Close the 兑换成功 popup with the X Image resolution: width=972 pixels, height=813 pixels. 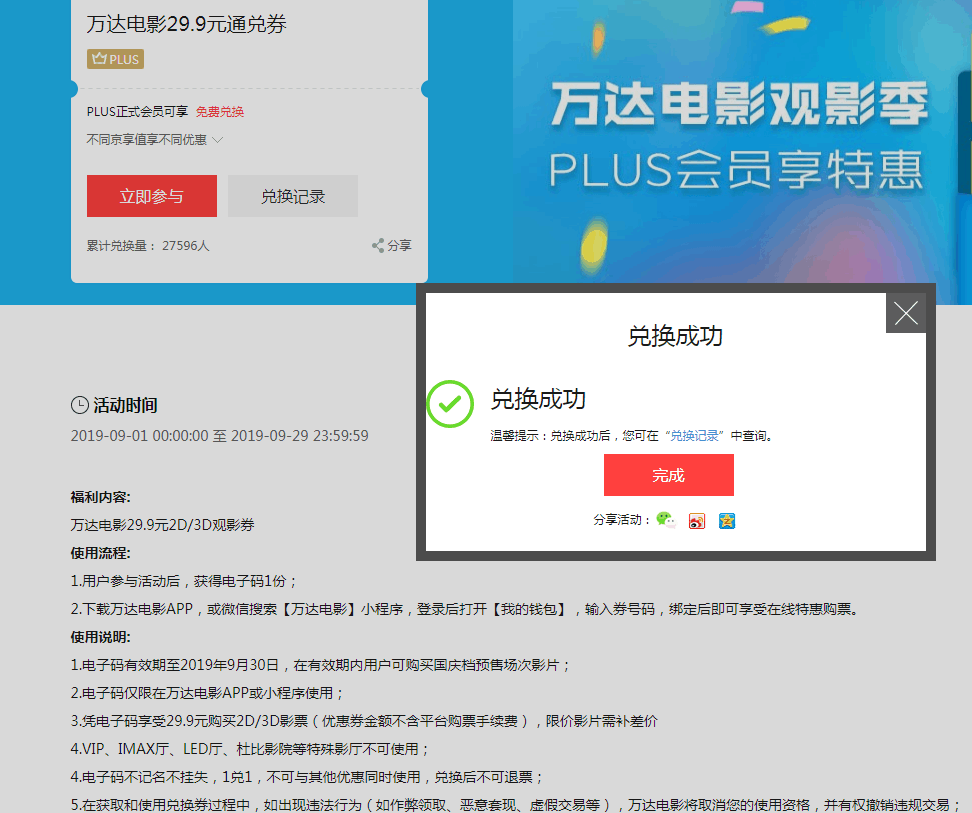click(906, 313)
